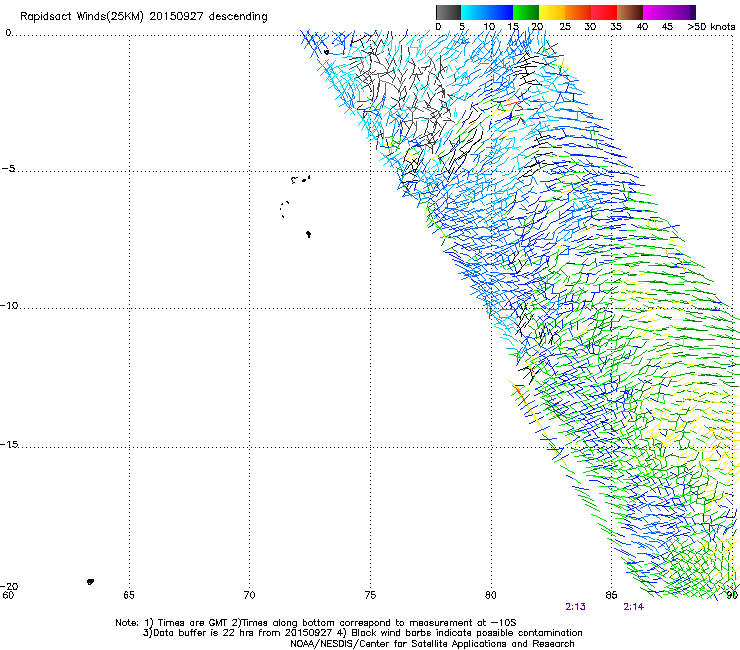Click the small black island near 20S 63E
The image size is (740, 650).
[90, 582]
